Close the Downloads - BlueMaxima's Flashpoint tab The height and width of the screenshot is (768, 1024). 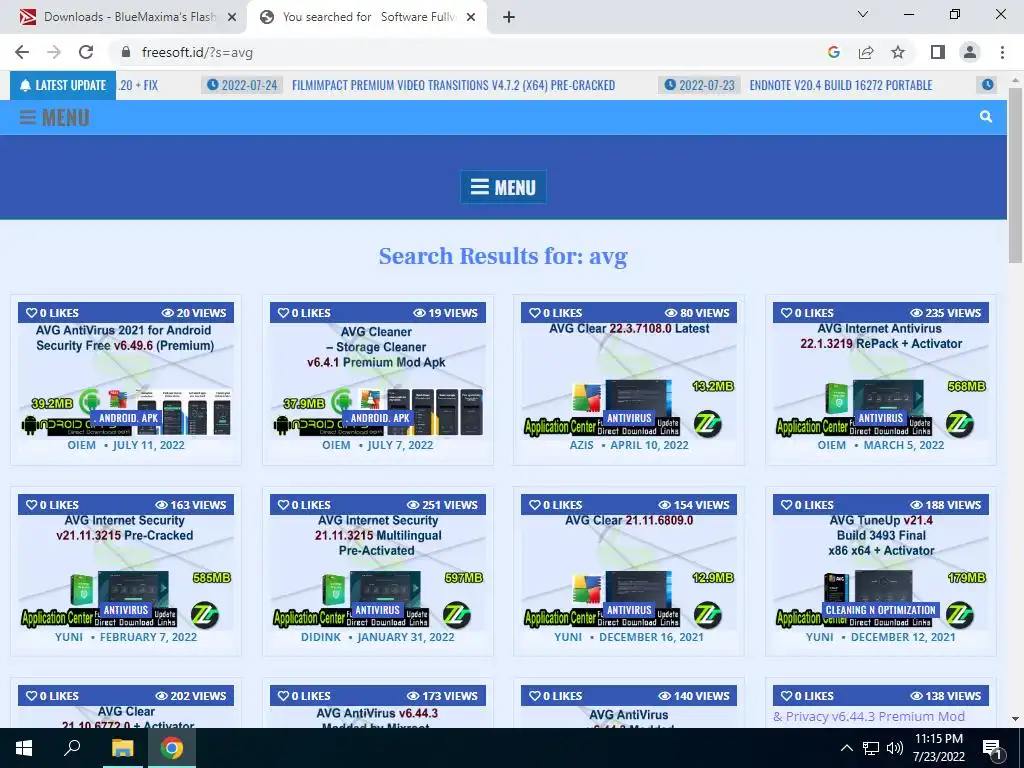pyautogui.click(x=231, y=17)
